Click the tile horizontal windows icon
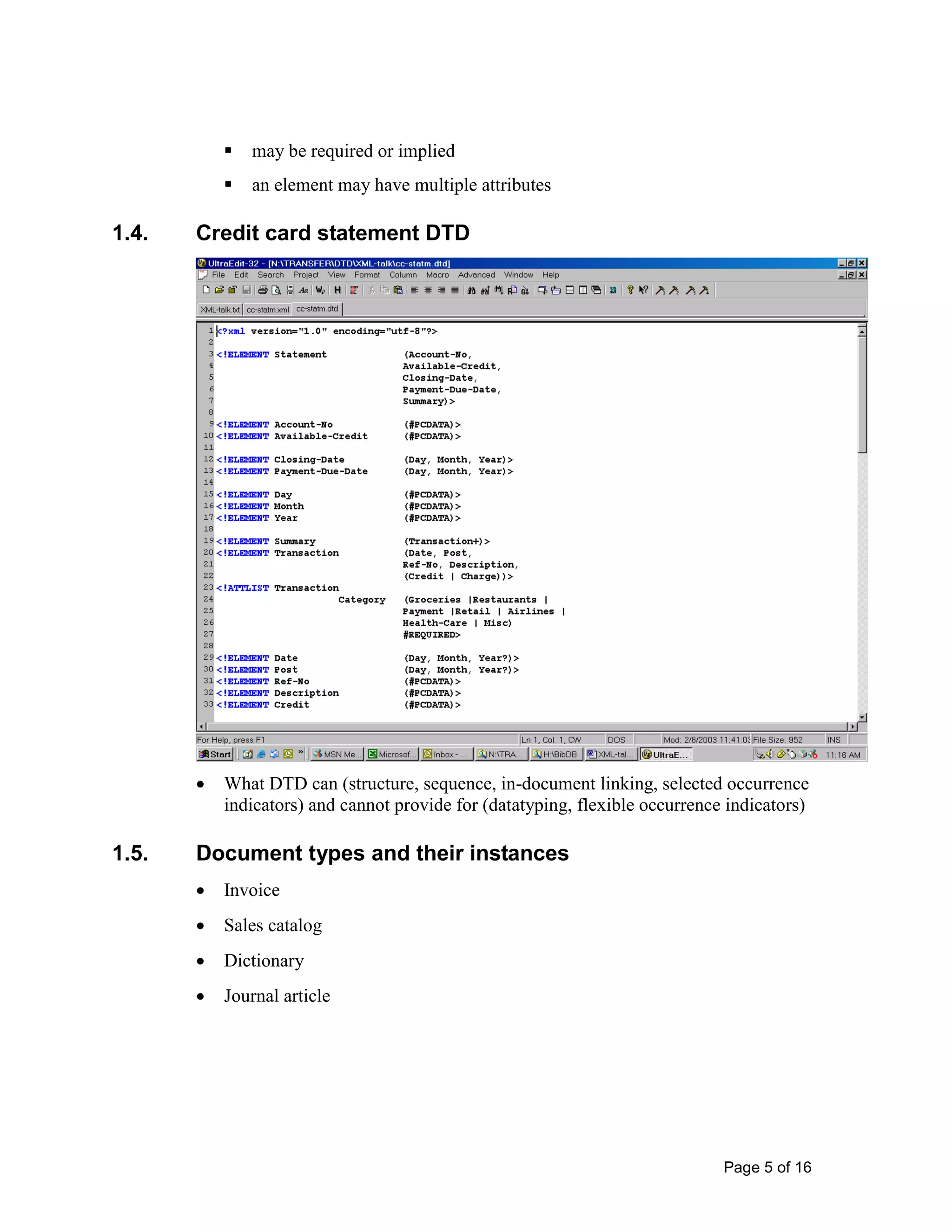The height and width of the screenshot is (1232, 952). (569, 290)
